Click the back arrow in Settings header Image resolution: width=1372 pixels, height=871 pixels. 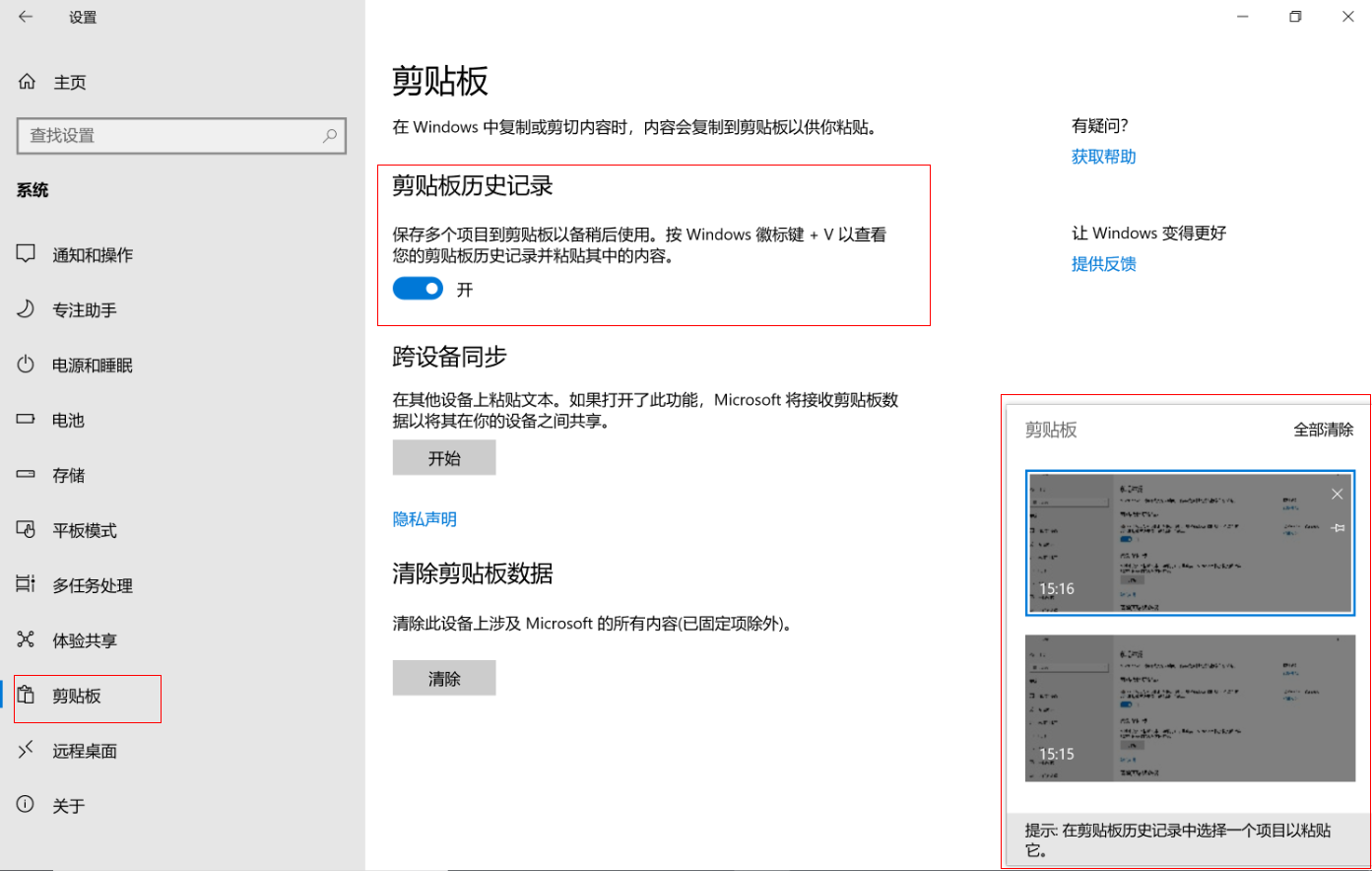(x=26, y=17)
